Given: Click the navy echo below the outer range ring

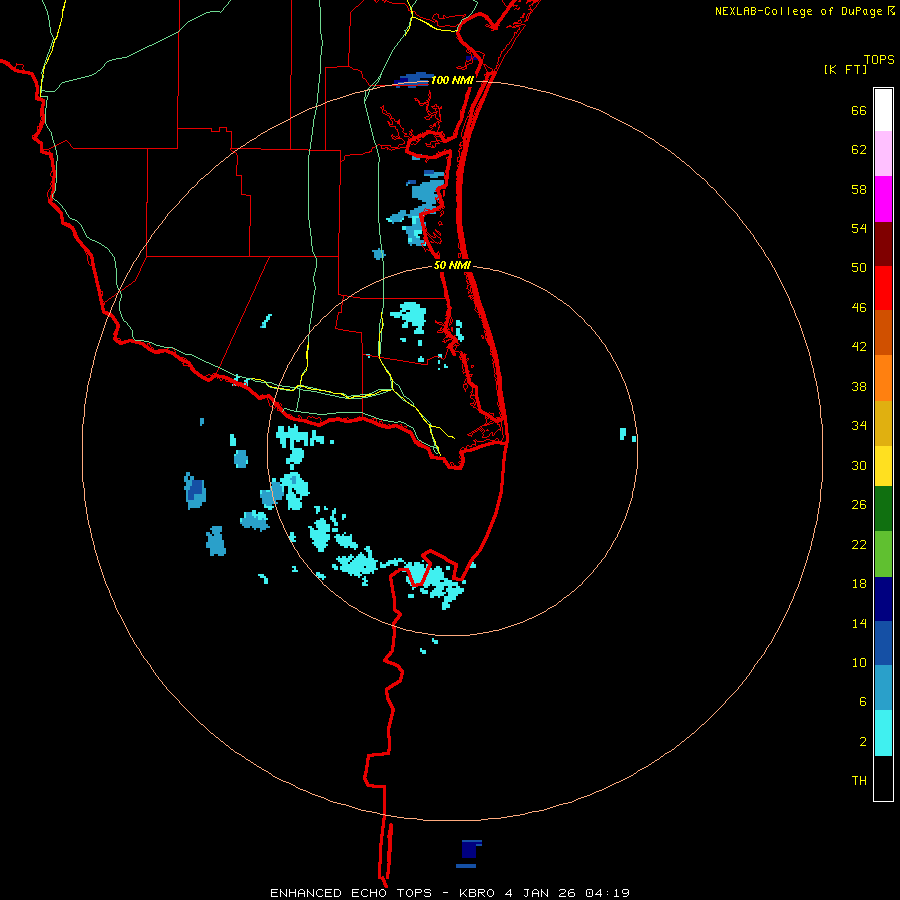Looking at the screenshot, I should click(471, 849).
